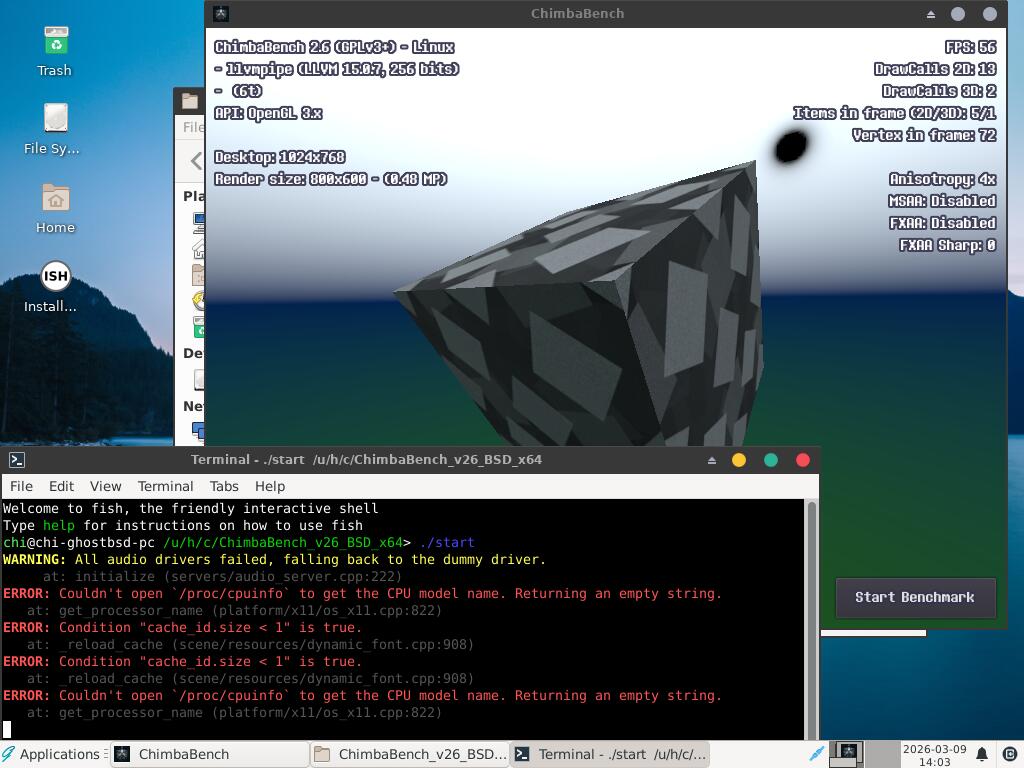Screen dimensions: 1024x768
Task: Open the Tabs menu in Terminal
Action: point(224,487)
